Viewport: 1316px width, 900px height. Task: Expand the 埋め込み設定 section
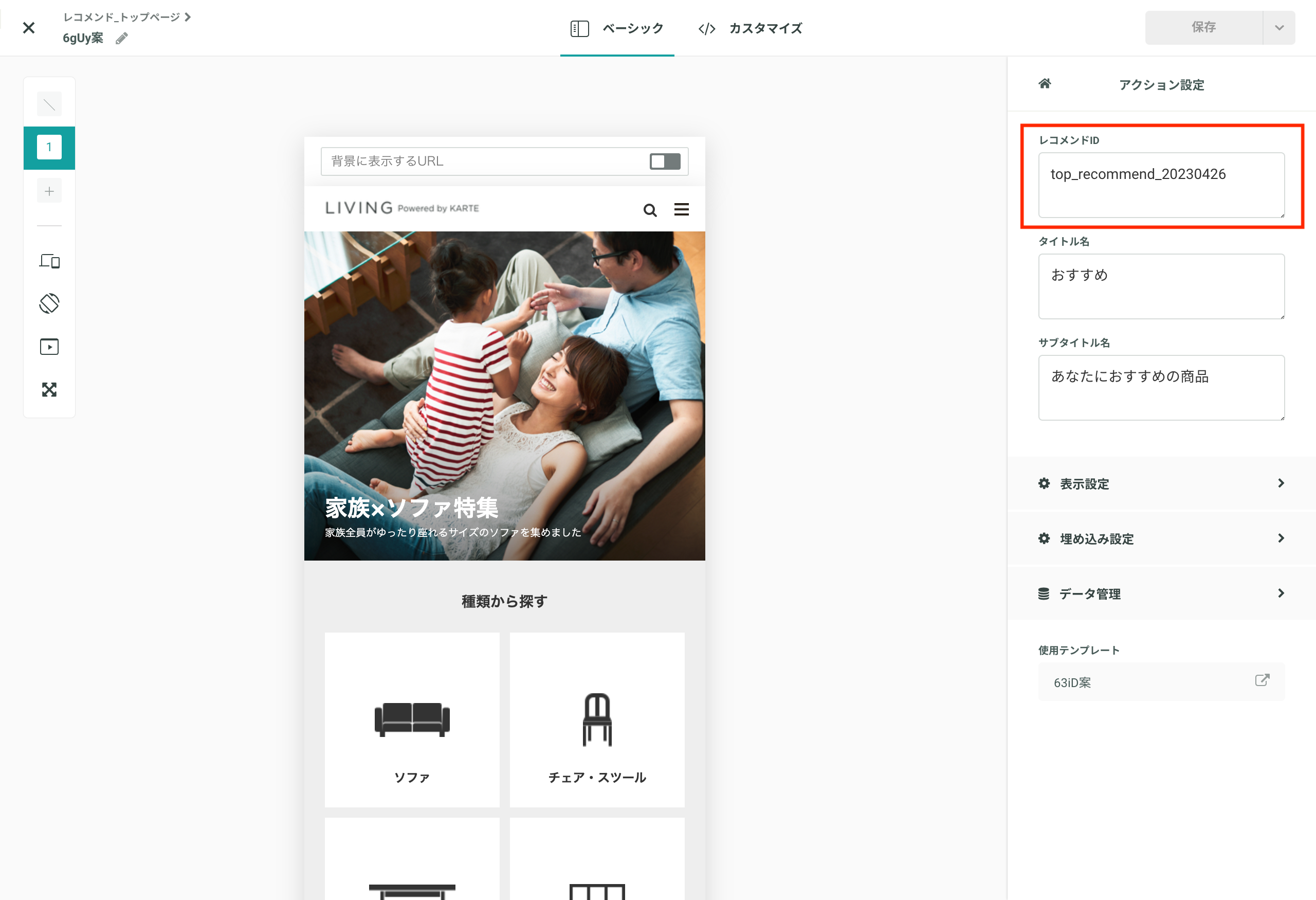point(1161,538)
